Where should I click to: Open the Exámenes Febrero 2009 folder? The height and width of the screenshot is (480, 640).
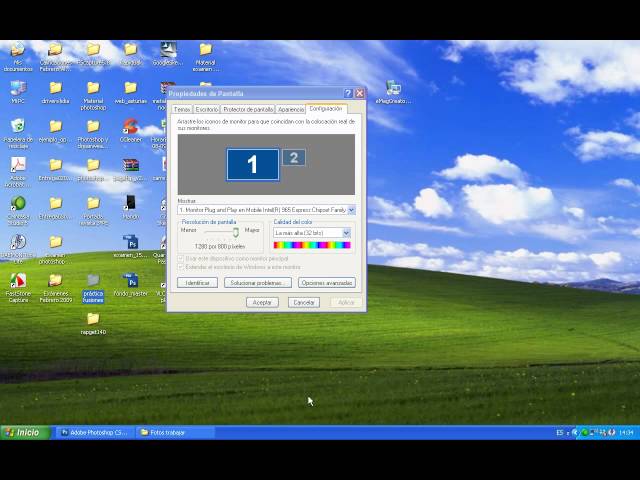(56, 288)
